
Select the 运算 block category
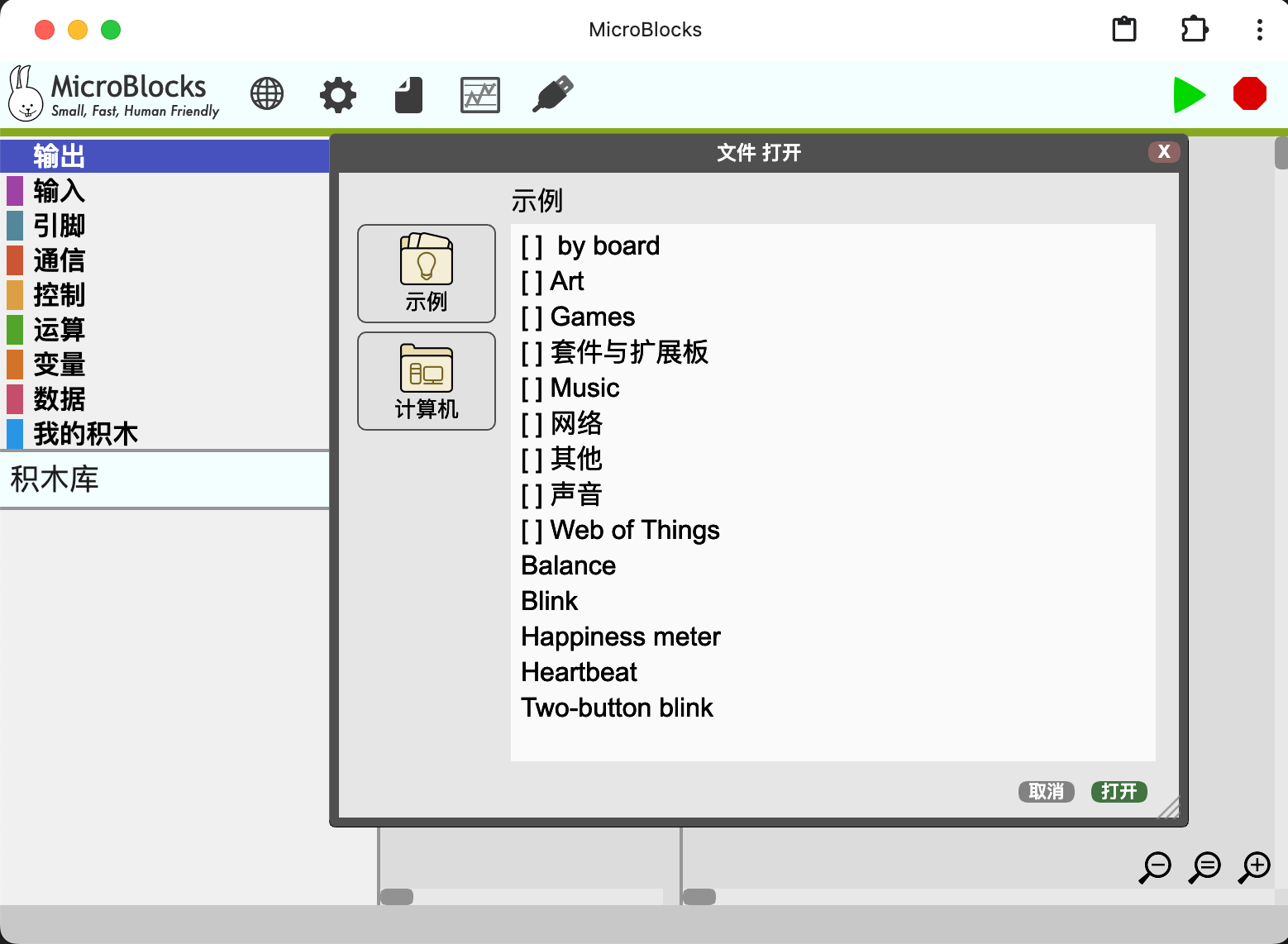click(x=165, y=330)
